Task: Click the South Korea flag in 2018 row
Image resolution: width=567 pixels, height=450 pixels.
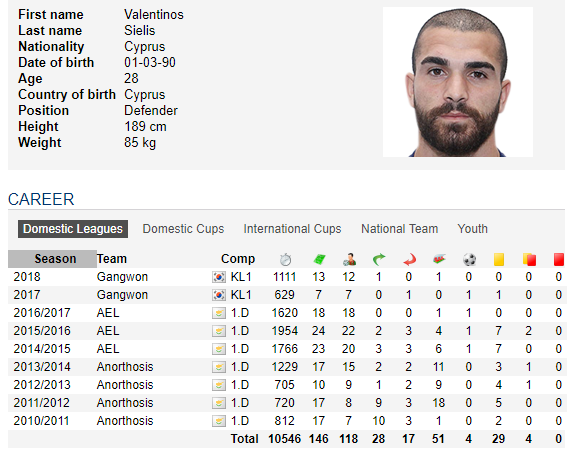Action: click(x=219, y=277)
